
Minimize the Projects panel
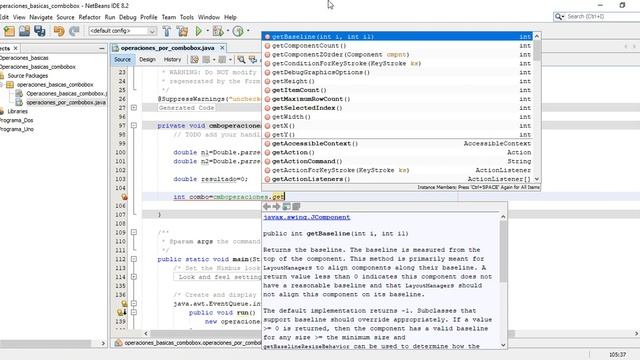coord(102,49)
